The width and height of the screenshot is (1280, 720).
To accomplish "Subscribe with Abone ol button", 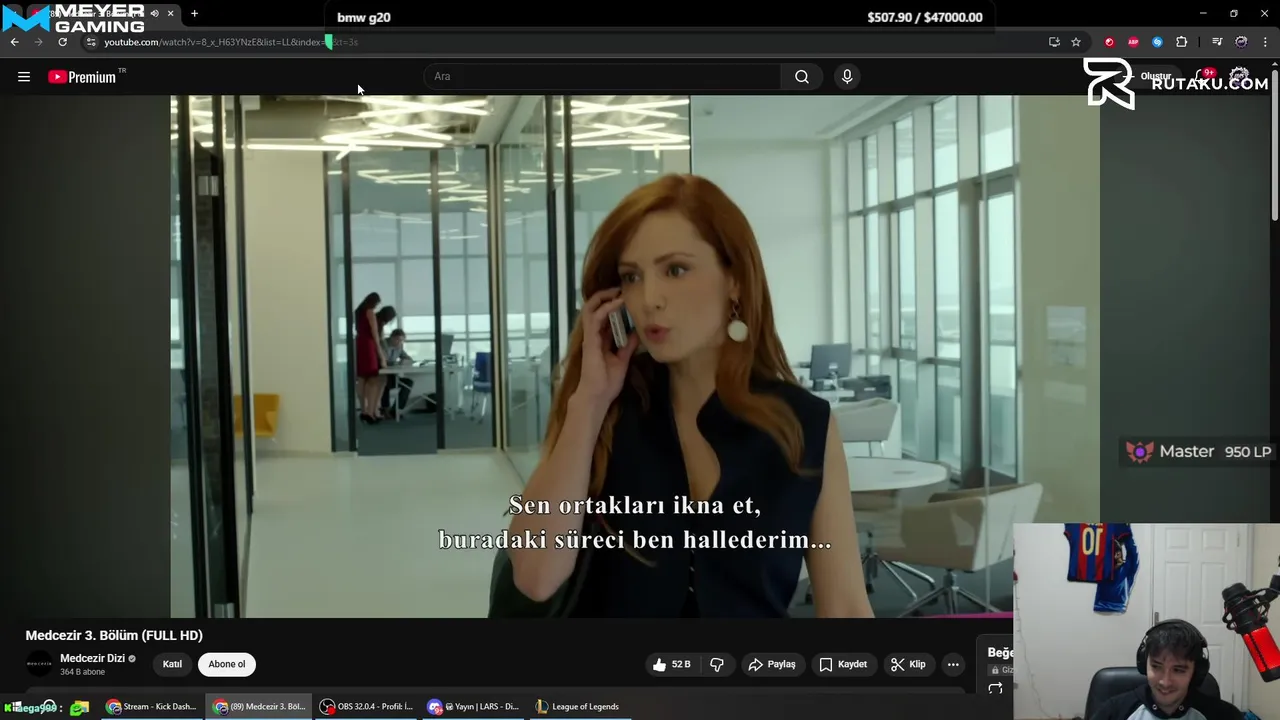I will (227, 664).
